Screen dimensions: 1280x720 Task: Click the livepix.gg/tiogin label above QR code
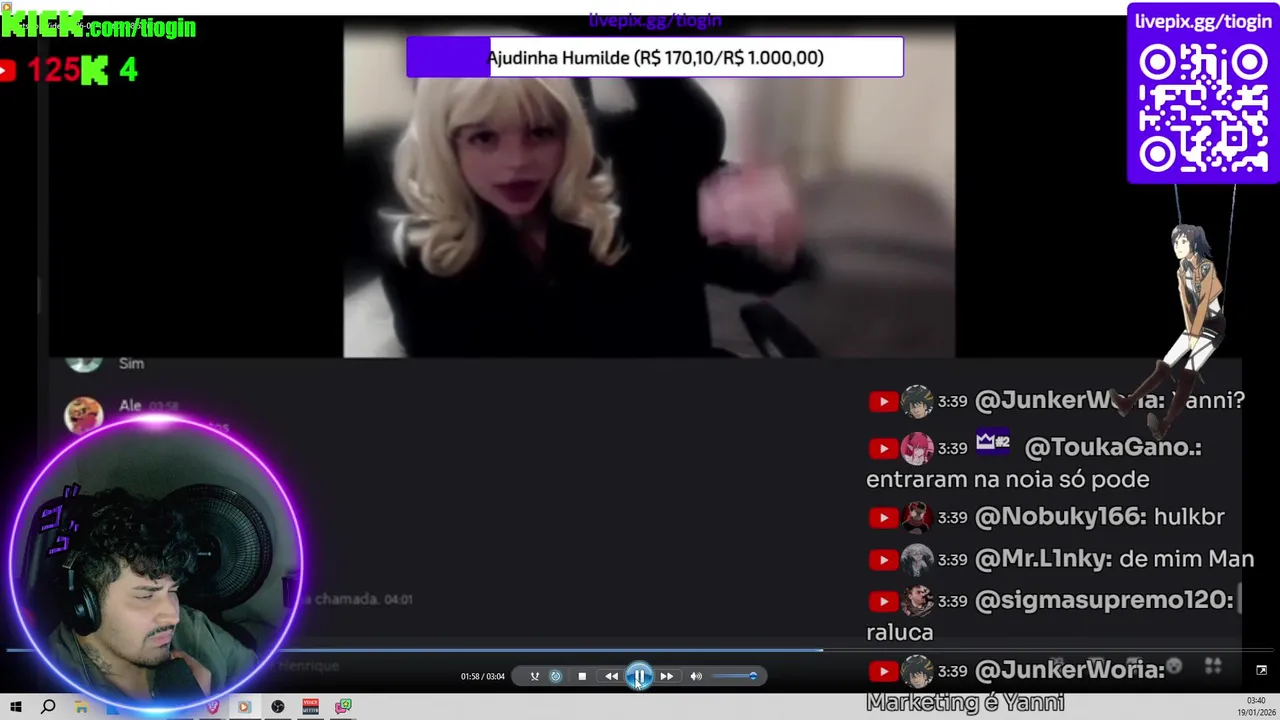pos(1203,22)
